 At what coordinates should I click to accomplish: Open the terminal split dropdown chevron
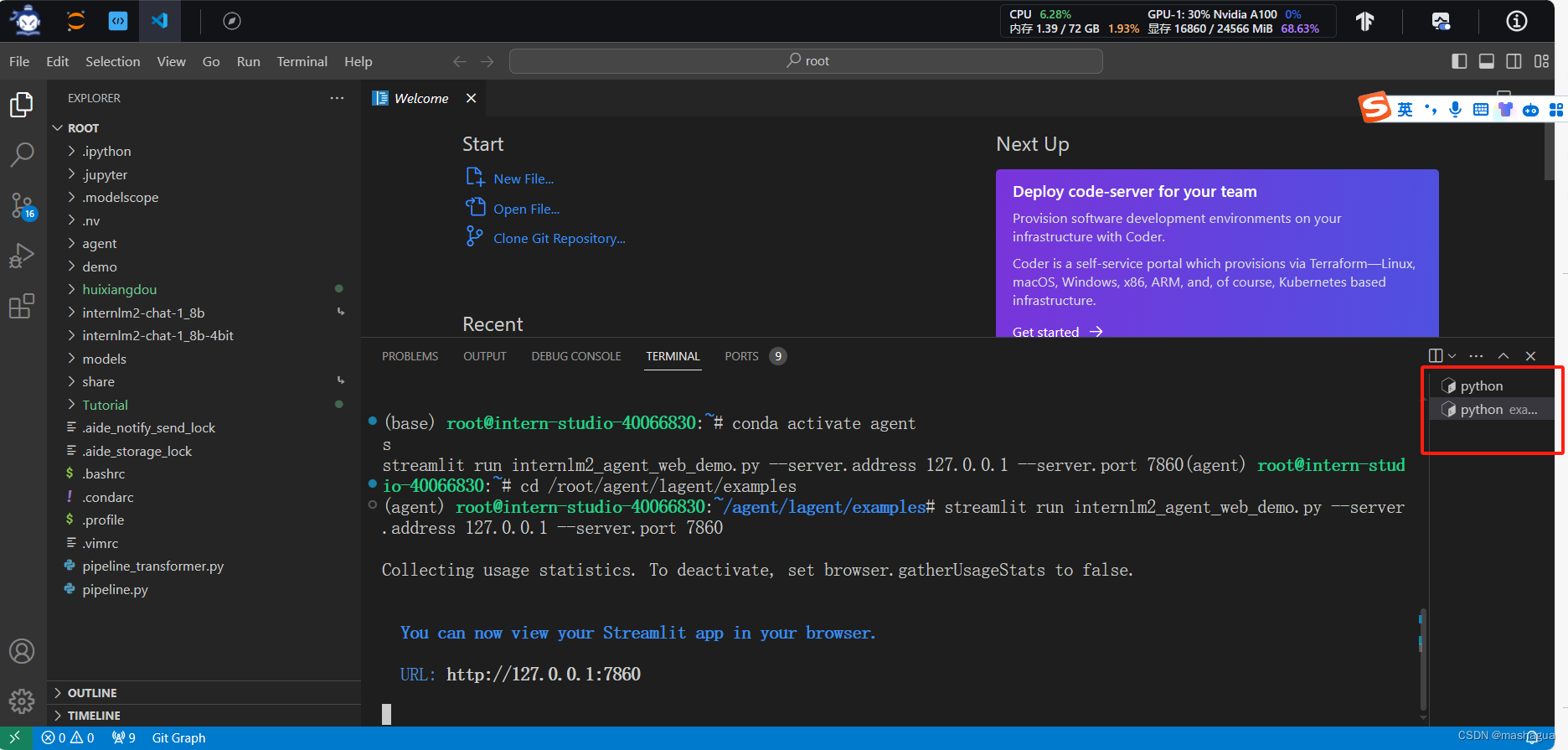coord(1452,356)
